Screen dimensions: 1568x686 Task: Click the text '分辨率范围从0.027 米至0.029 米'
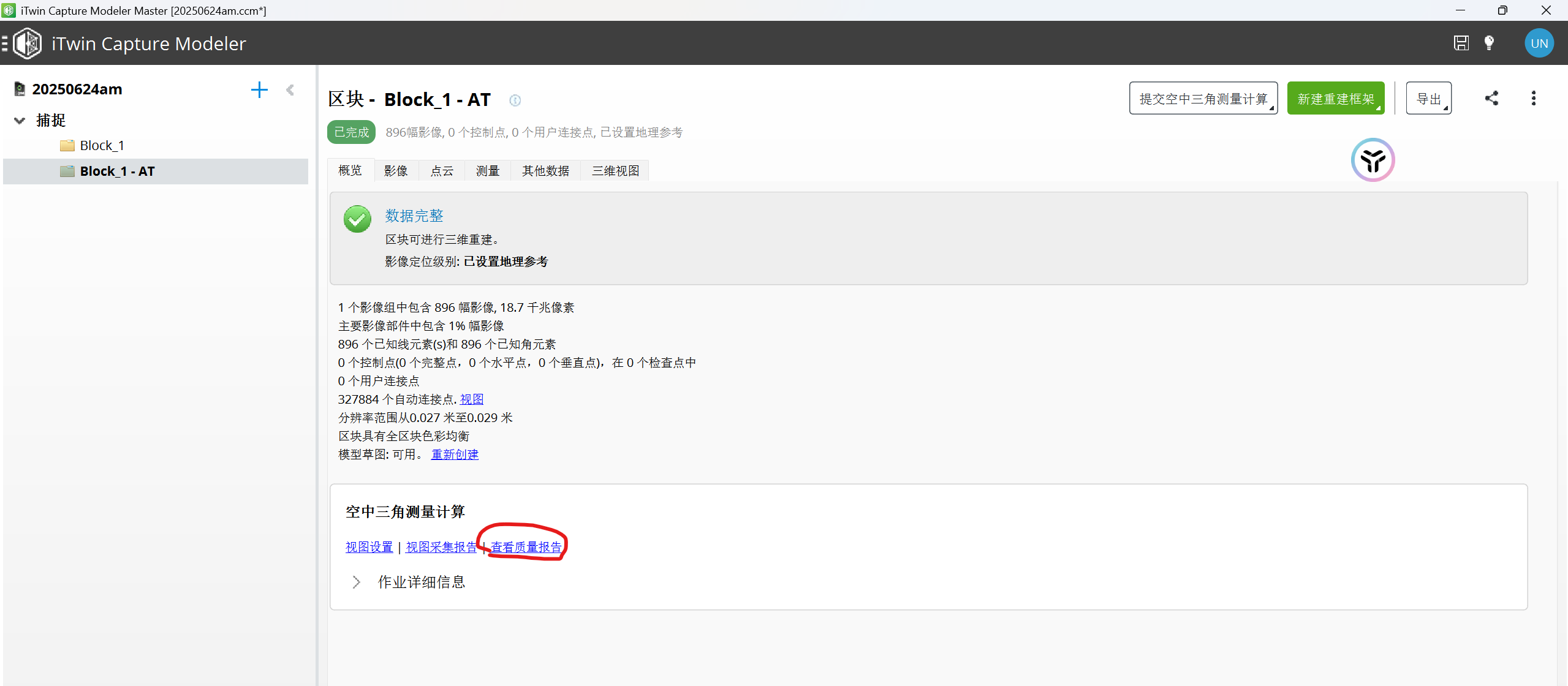coord(425,418)
